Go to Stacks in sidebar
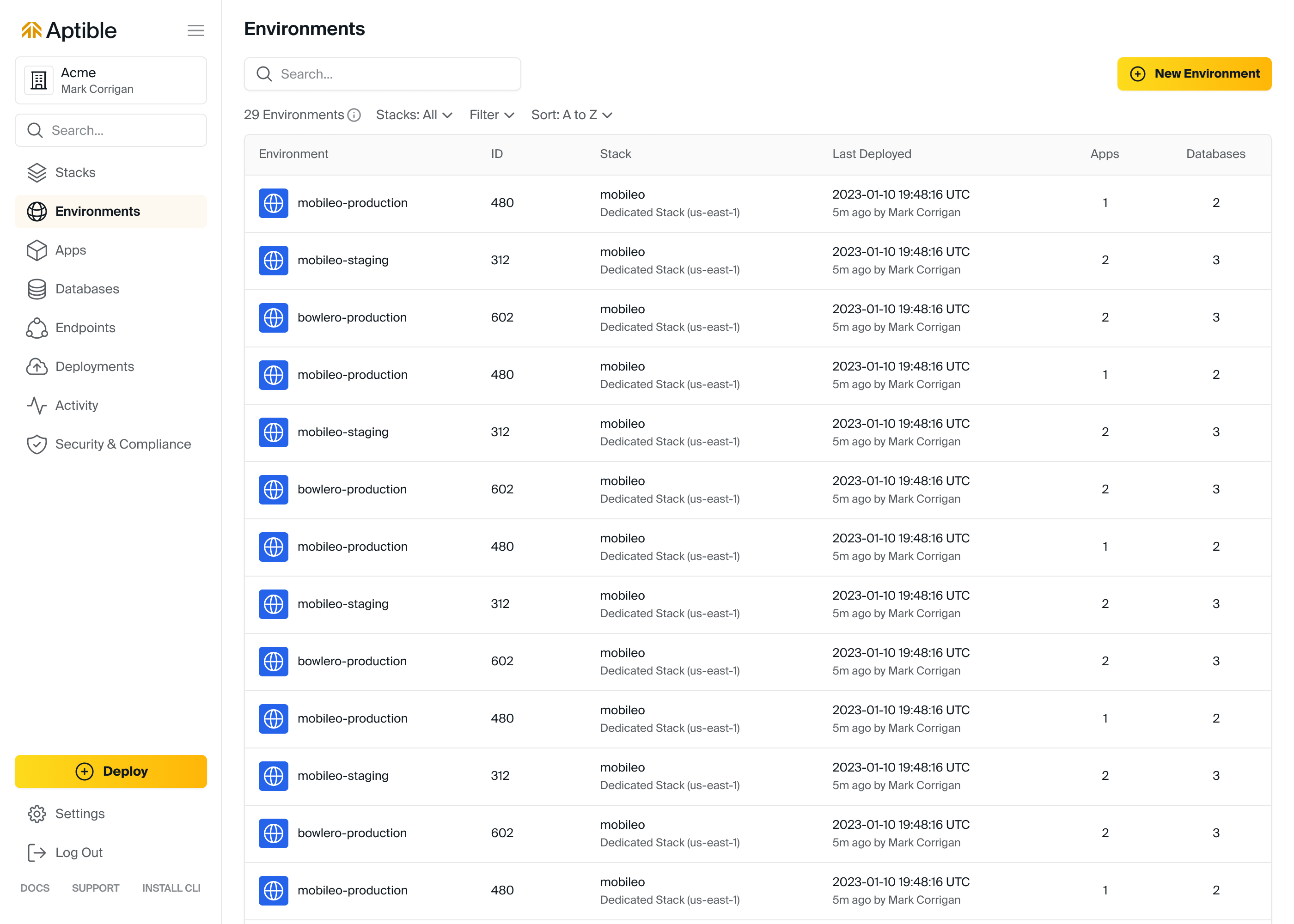1294x924 pixels. [111, 172]
